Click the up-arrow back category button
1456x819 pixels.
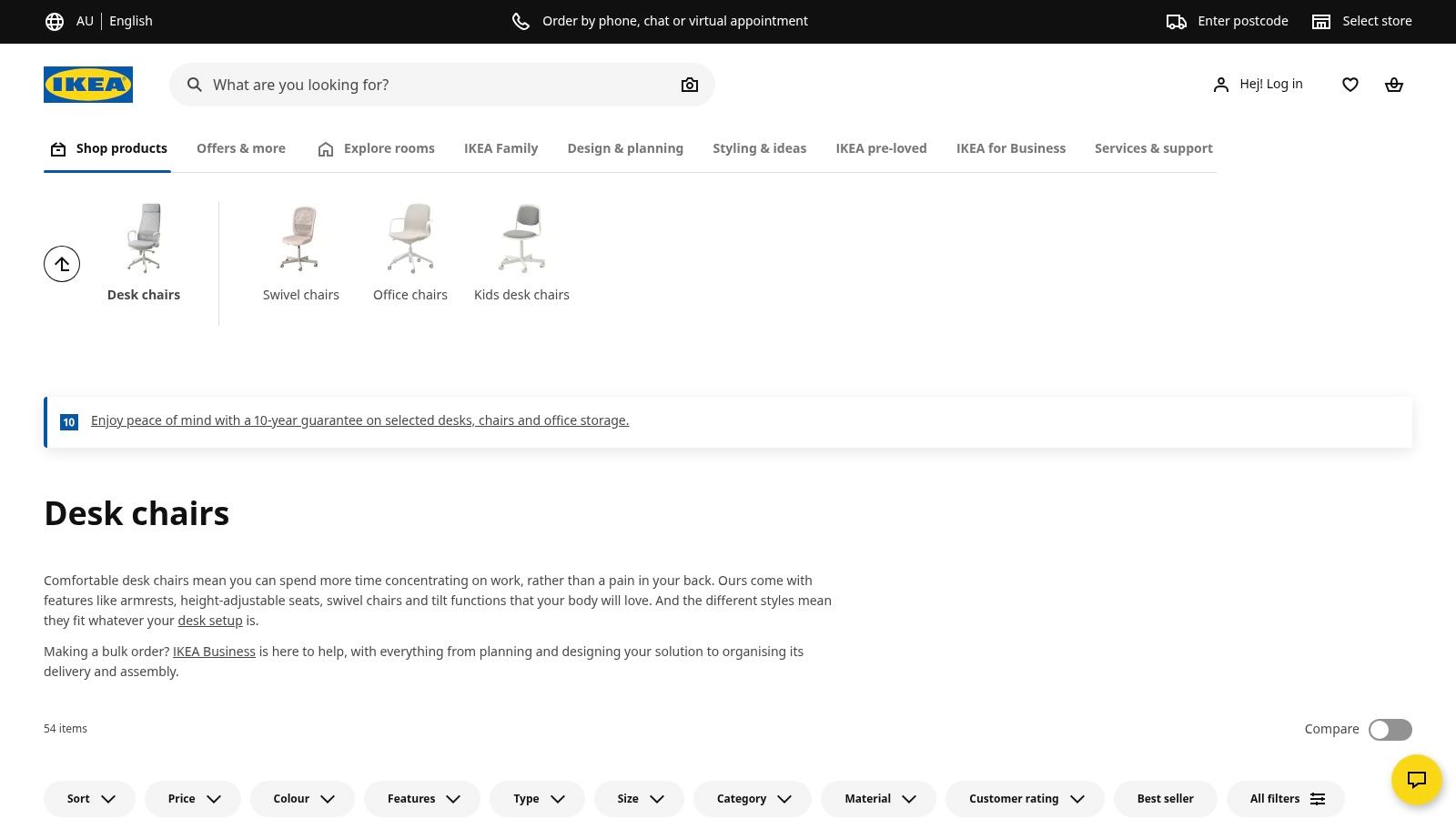[62, 264]
